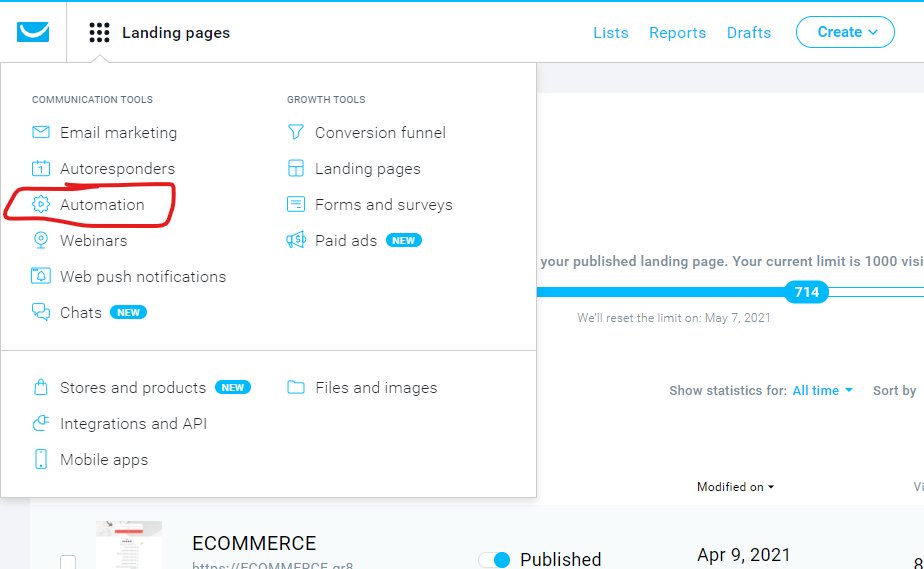This screenshot has height=569, width=924.
Task: Click the NEW badge beside Stores and products
Action: (233, 387)
